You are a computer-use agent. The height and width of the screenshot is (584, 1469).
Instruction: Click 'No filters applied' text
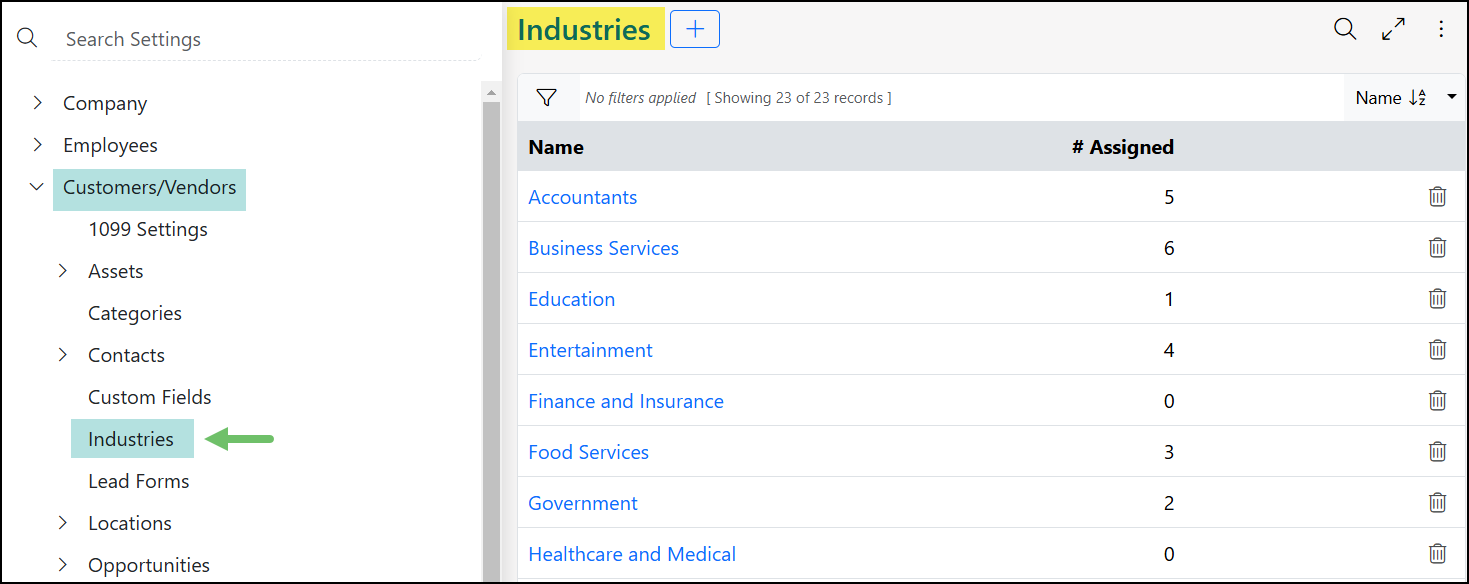[641, 98]
